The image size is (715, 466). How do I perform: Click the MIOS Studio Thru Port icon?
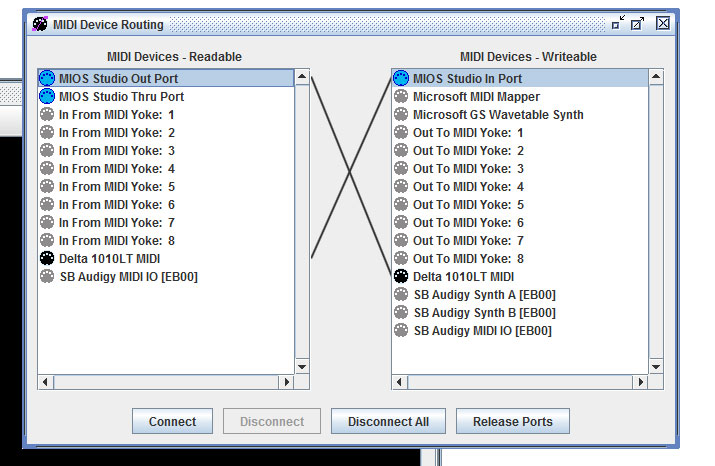pyautogui.click(x=46, y=96)
